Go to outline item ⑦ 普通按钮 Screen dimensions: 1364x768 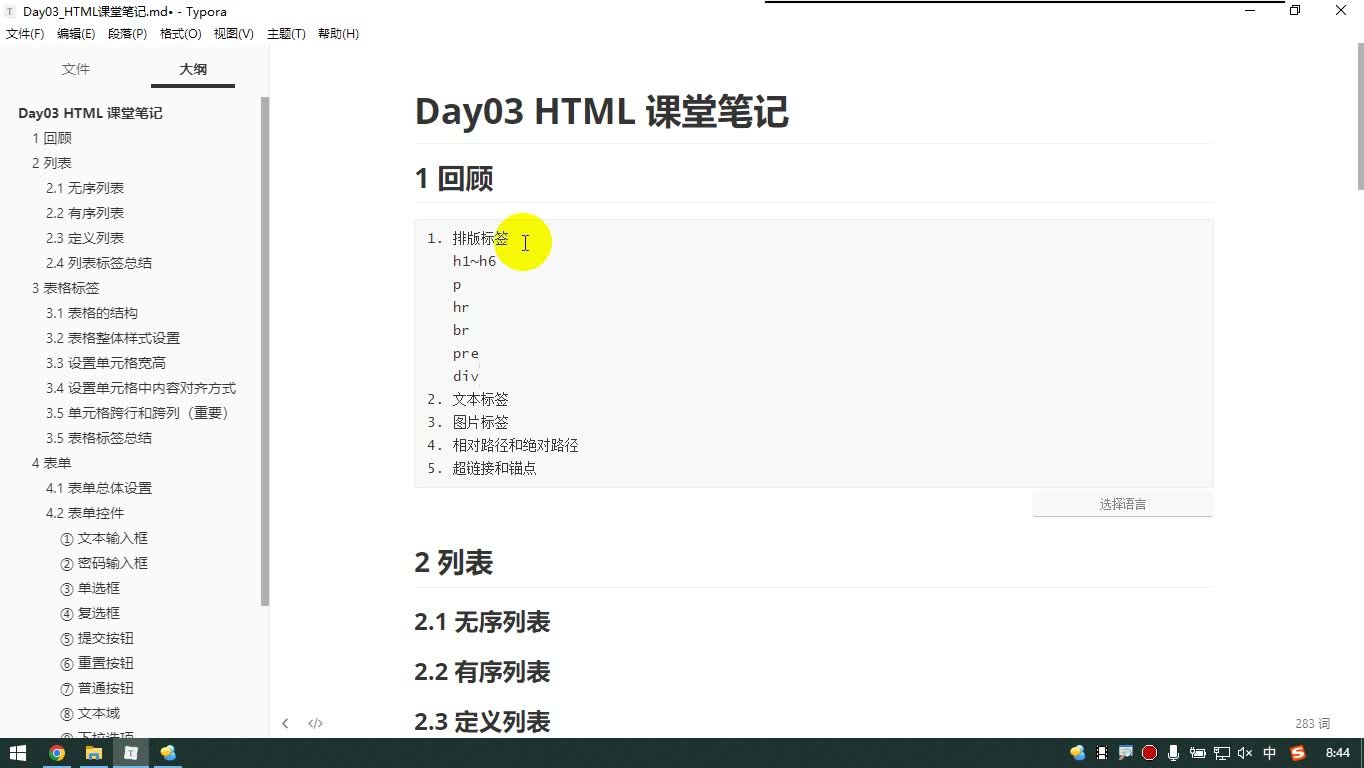pos(97,688)
